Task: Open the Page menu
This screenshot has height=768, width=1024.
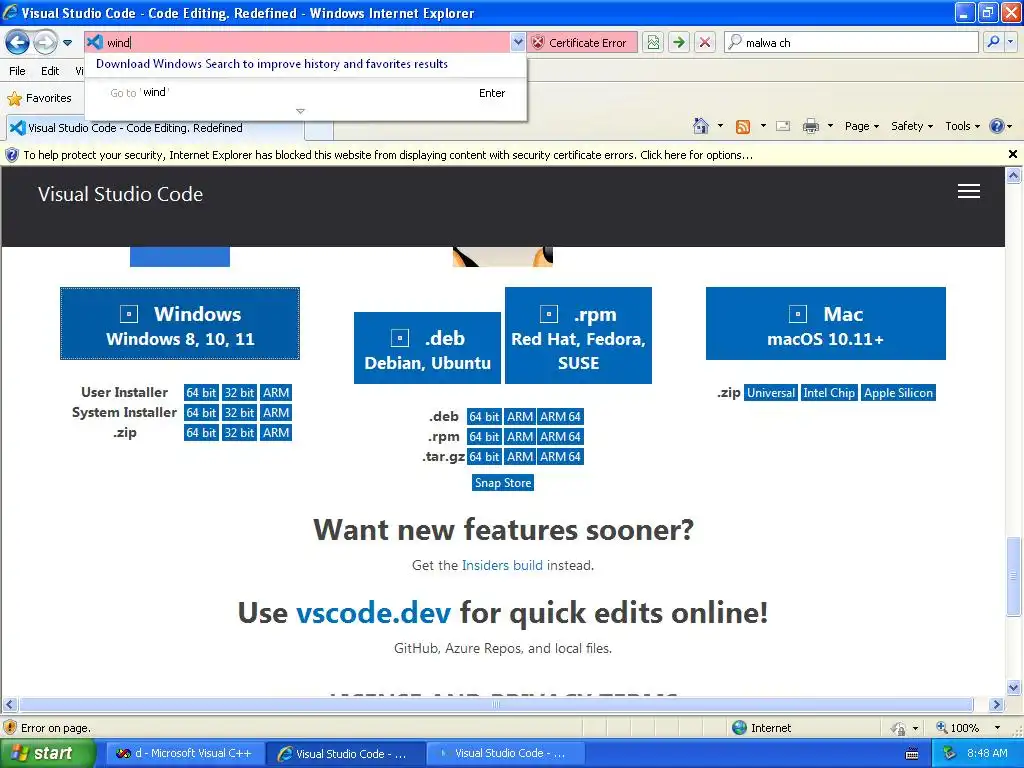Action: 861,126
